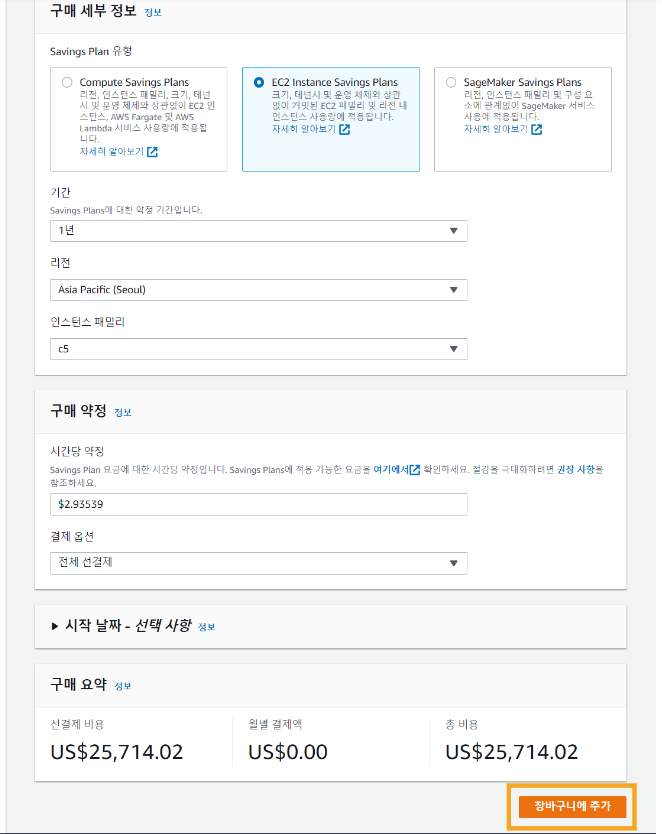Click 정보 link next to 시작 날짜
The width and height of the screenshot is (662, 834).
(x=206, y=627)
